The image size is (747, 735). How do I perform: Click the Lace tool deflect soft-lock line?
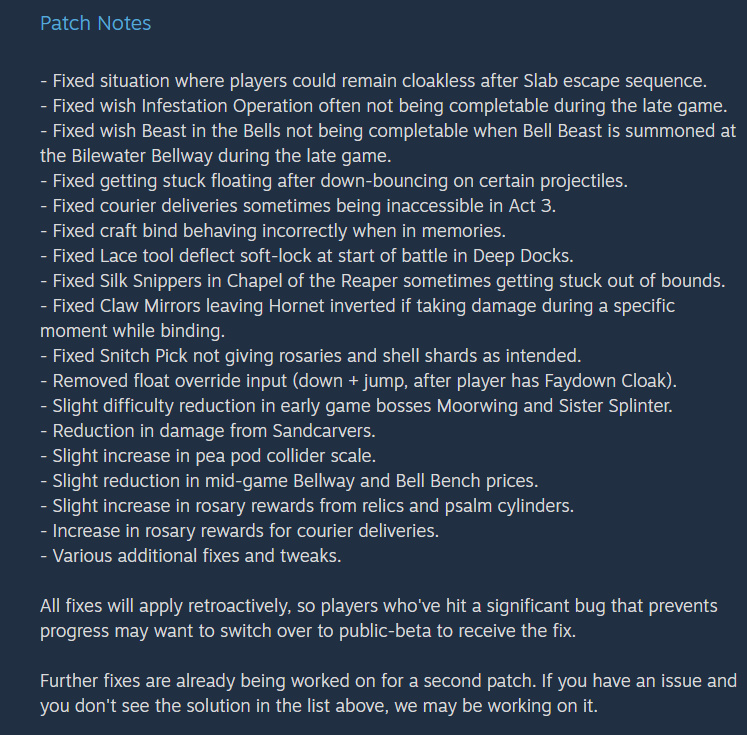click(x=307, y=256)
